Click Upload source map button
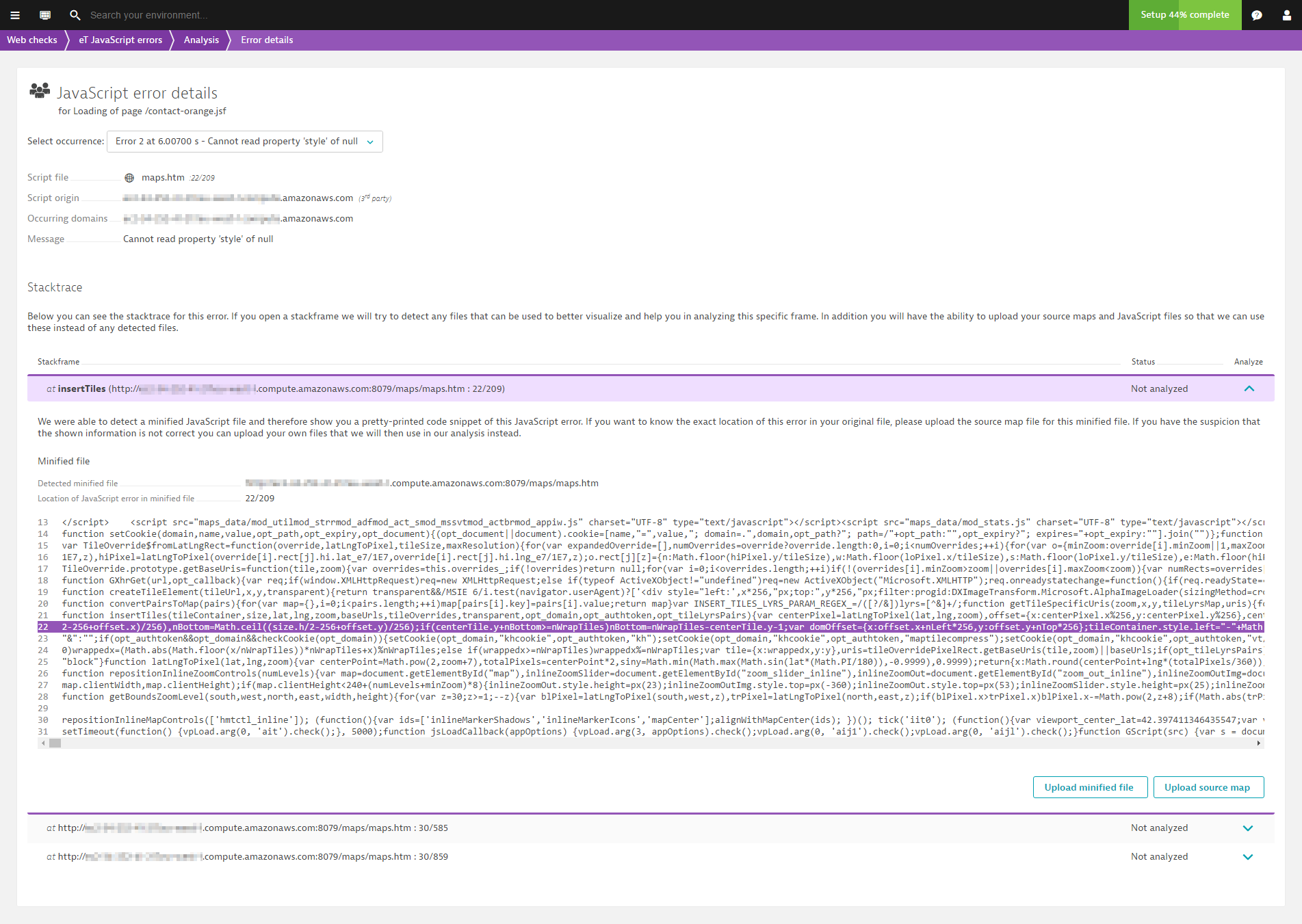1302x924 pixels. pyautogui.click(x=1208, y=787)
